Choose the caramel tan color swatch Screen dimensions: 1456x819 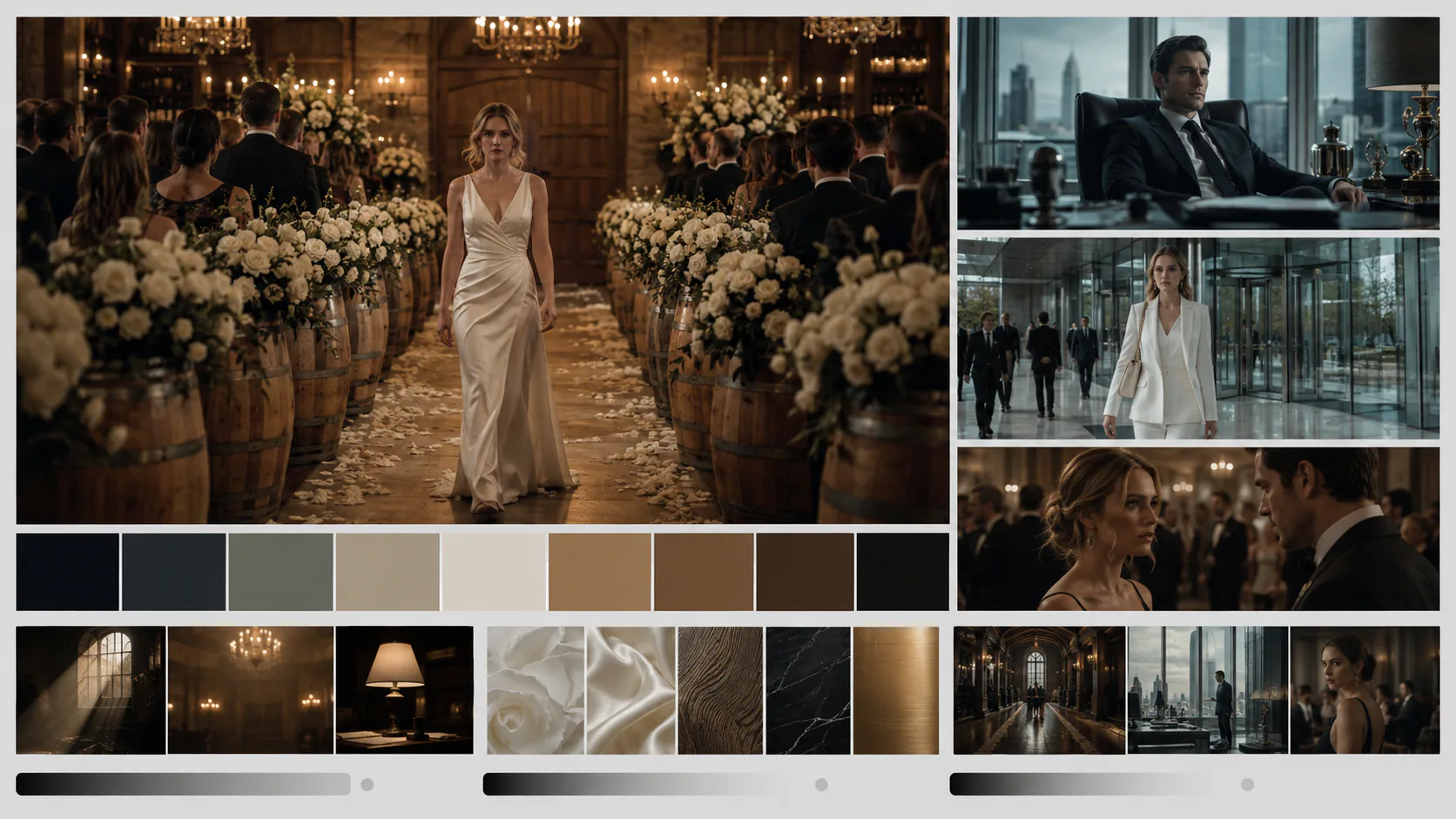pos(599,572)
